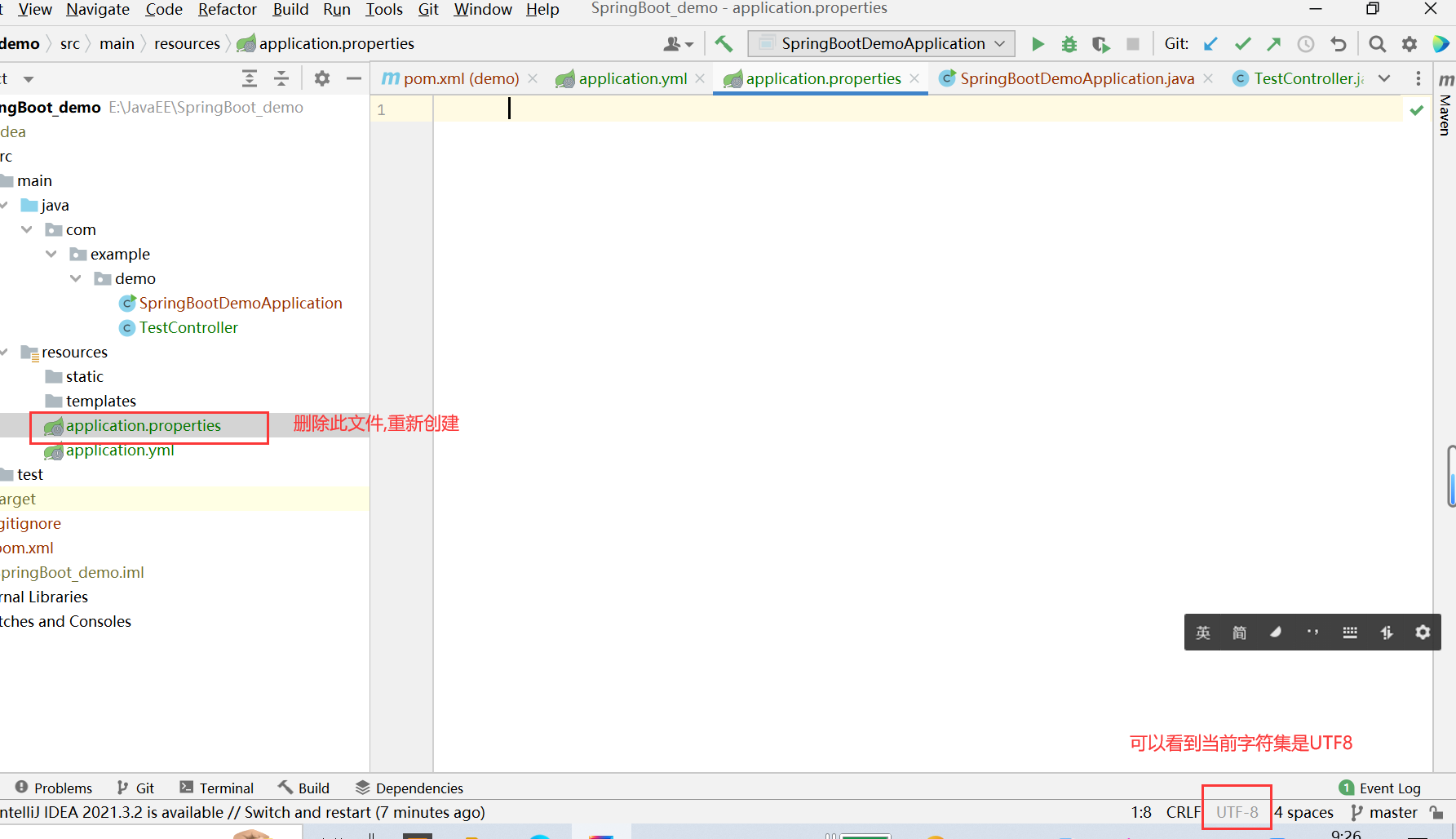The image size is (1456, 839).
Task: Open Search Everywhere magnifier icon
Action: click(1378, 44)
